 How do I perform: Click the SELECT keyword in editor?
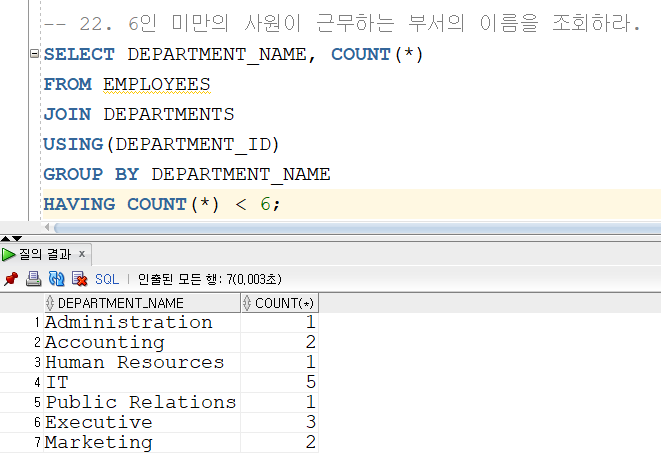point(79,54)
